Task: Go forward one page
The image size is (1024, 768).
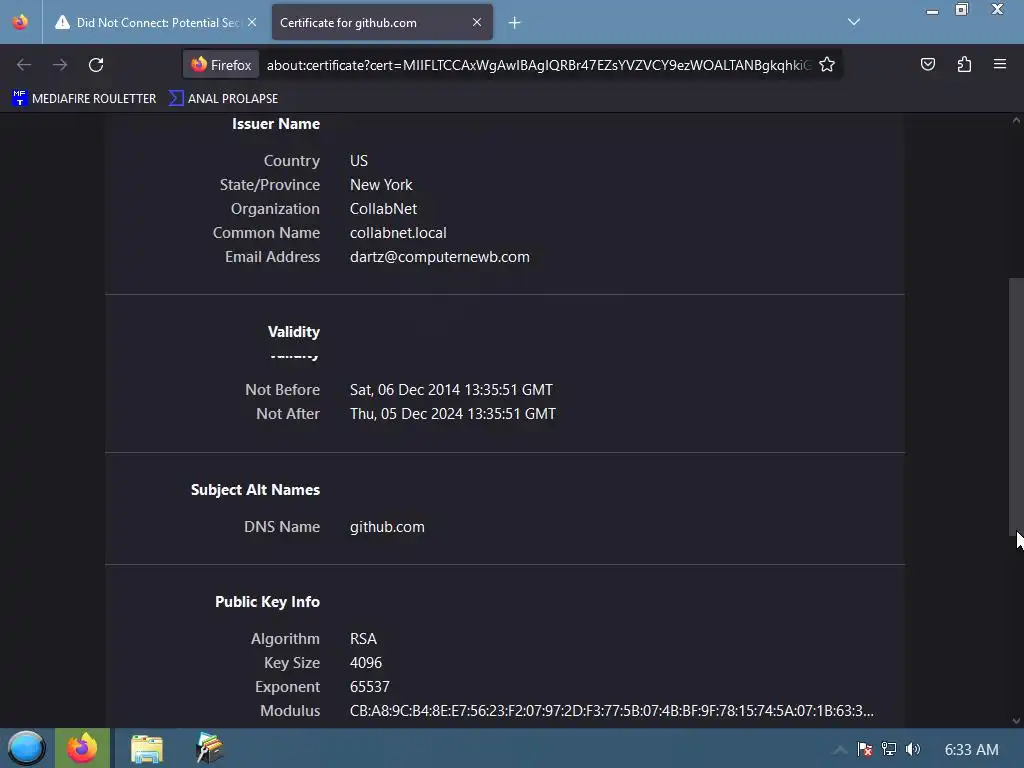Action: pos(60,65)
